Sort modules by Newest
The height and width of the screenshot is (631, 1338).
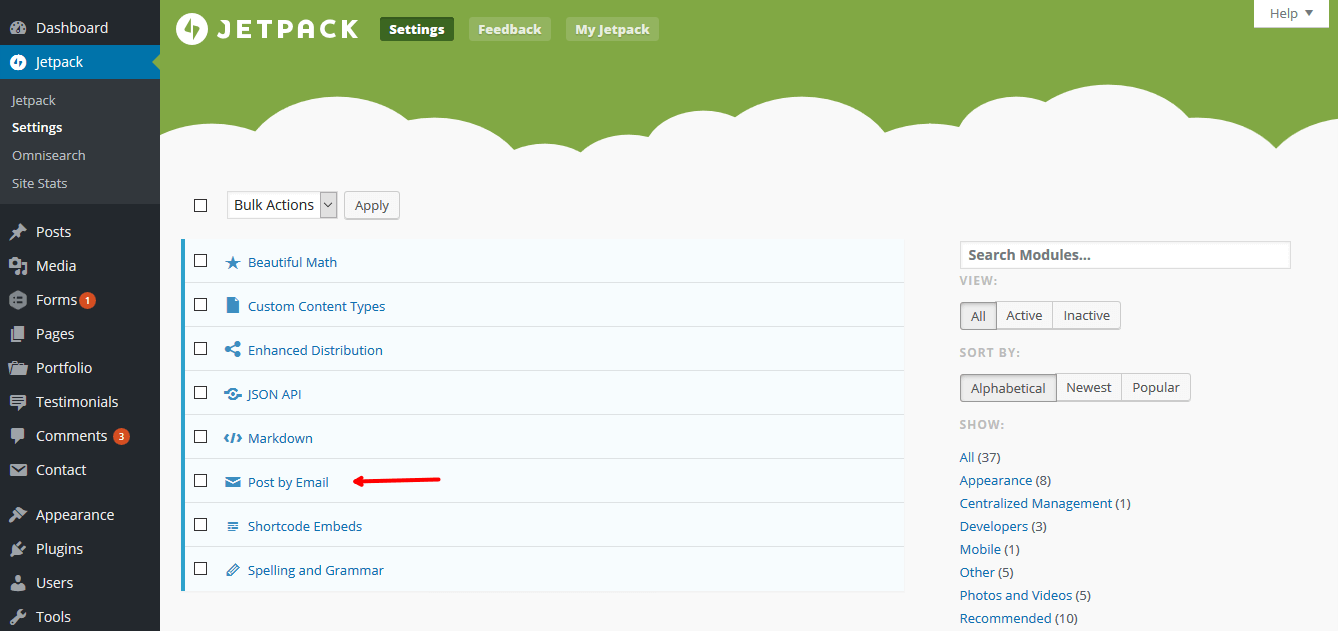click(x=1089, y=387)
